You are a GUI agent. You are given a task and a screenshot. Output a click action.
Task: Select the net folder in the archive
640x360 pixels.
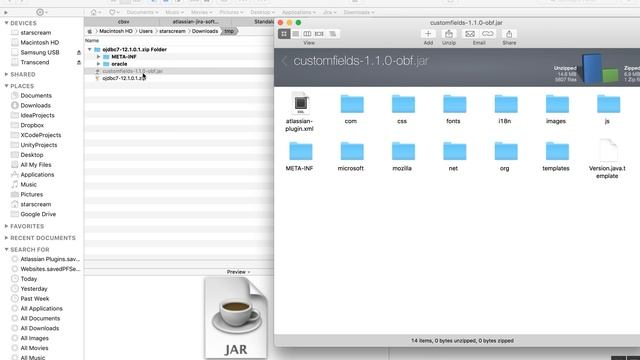[454, 151]
